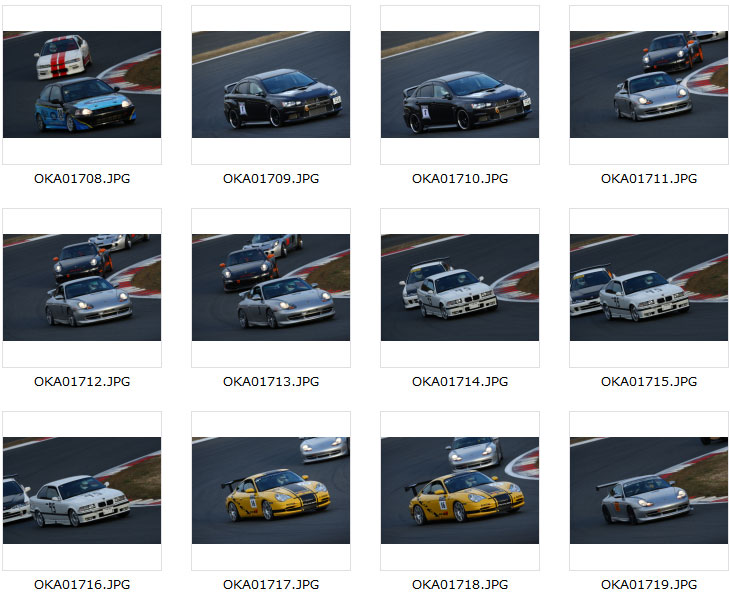Viewport: 730px width, 610px height.
Task: Select the file name OKA01708.JPG
Action: click(82, 179)
